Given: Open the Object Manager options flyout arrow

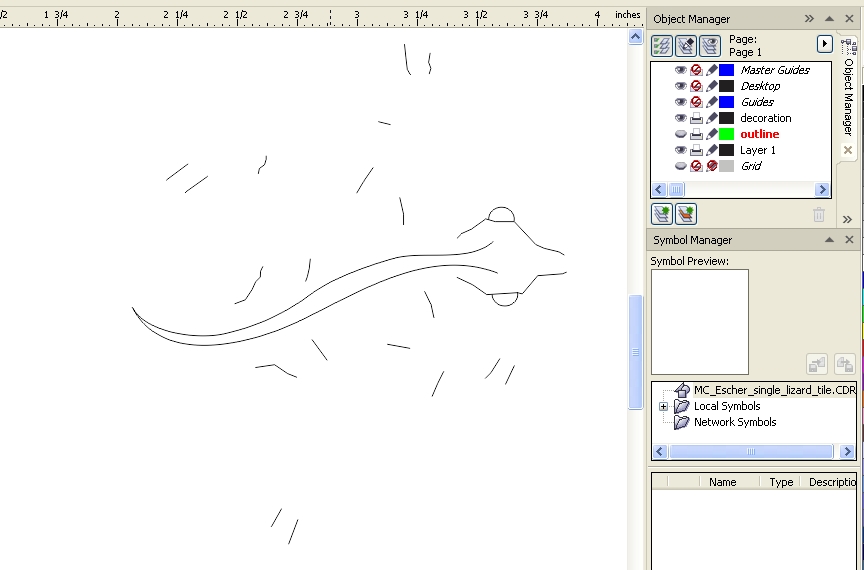Looking at the screenshot, I should coord(824,44).
